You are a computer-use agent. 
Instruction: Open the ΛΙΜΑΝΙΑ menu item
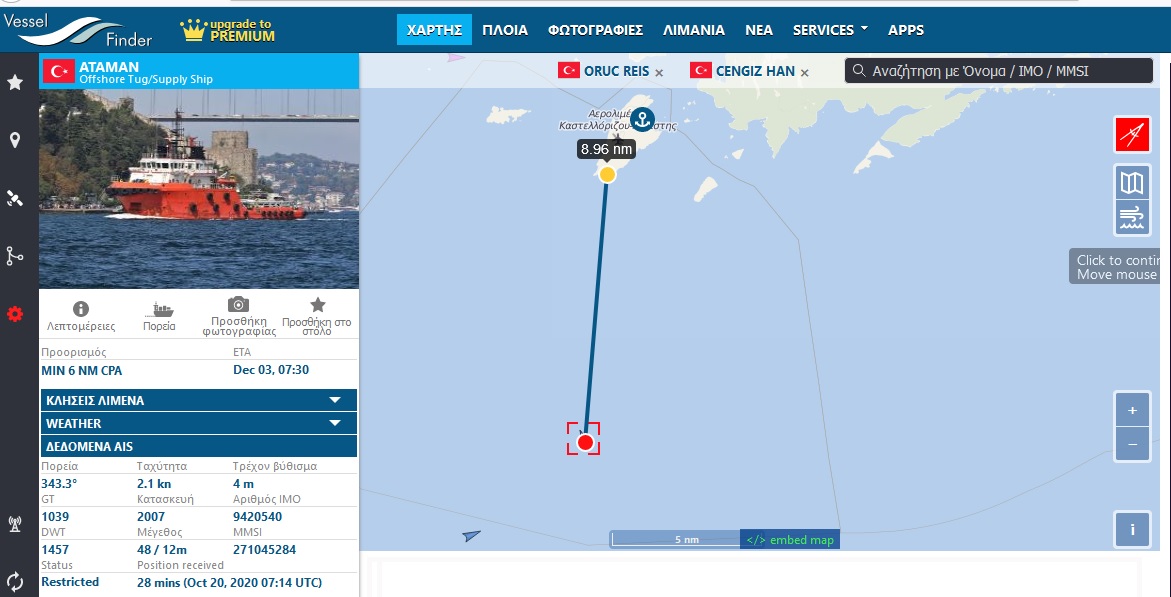(694, 30)
